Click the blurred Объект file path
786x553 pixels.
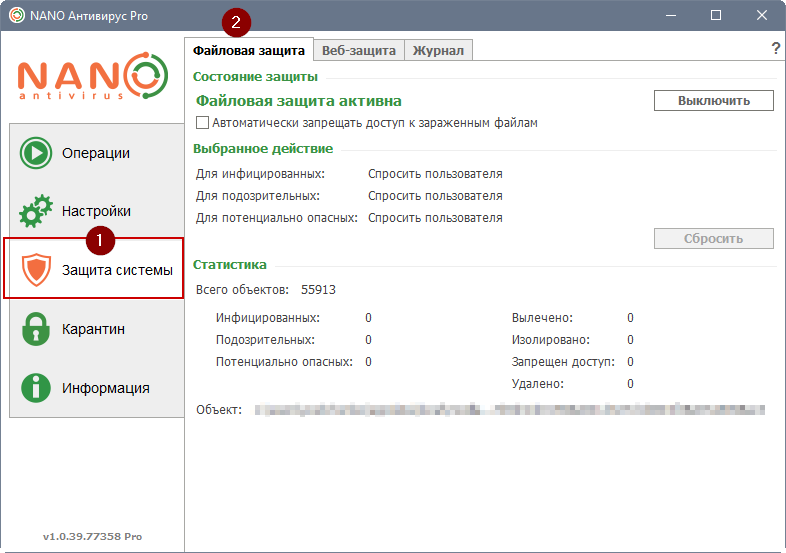click(509, 409)
